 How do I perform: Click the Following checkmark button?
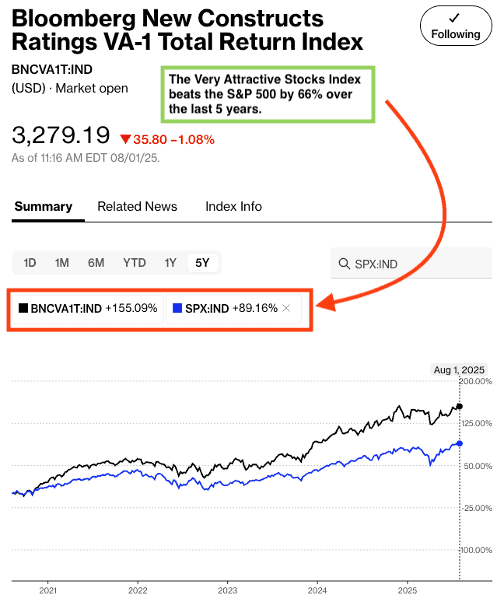(x=456, y=26)
